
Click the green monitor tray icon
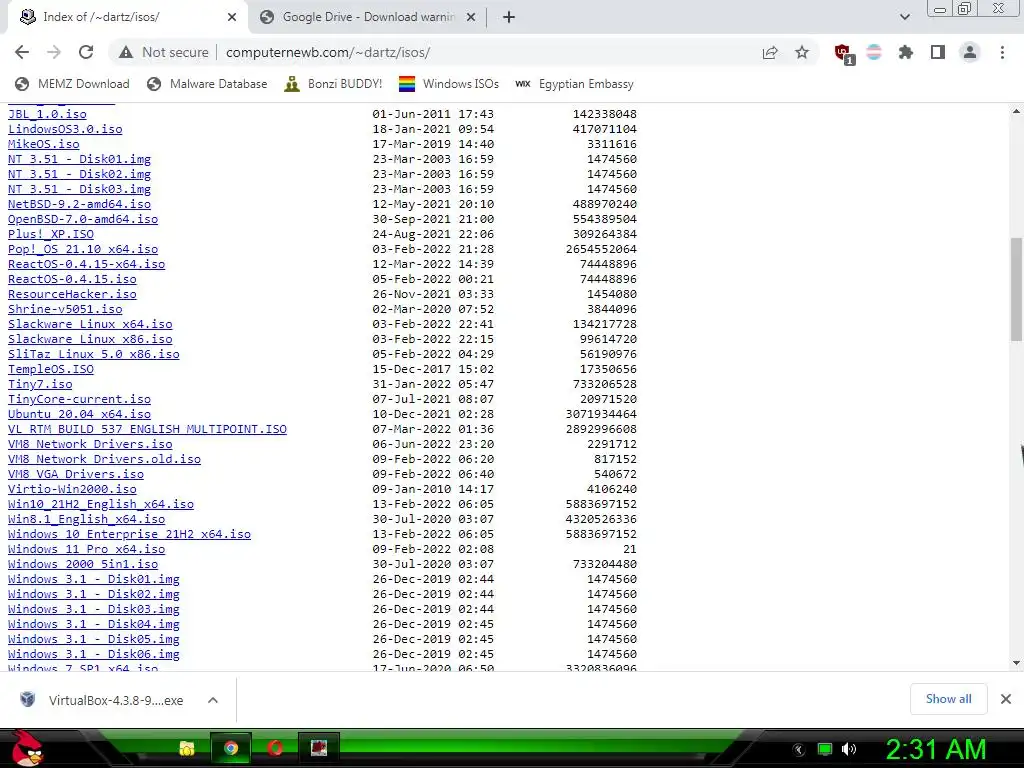click(825, 749)
